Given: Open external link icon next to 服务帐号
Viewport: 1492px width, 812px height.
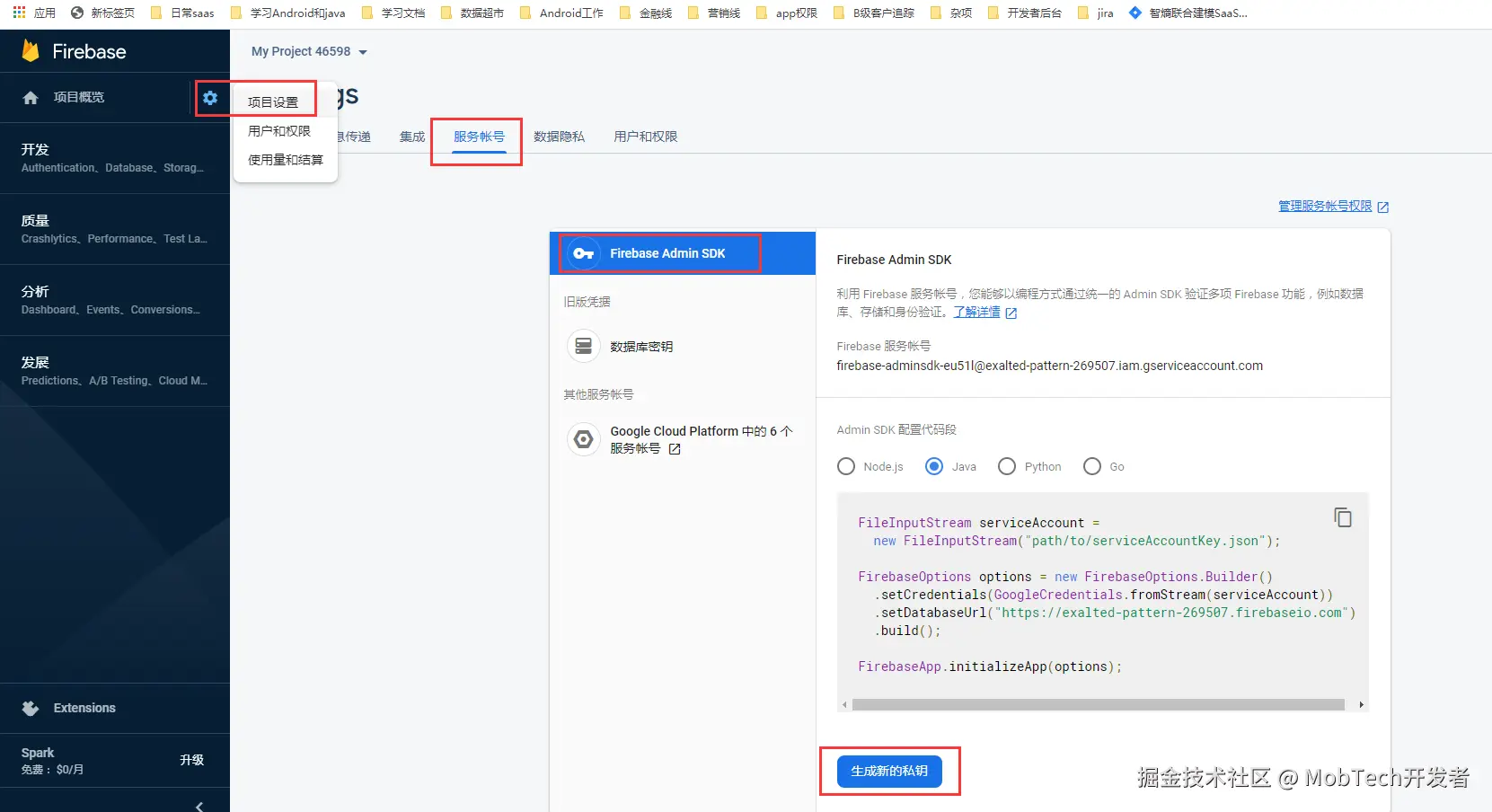Looking at the screenshot, I should tap(675, 449).
